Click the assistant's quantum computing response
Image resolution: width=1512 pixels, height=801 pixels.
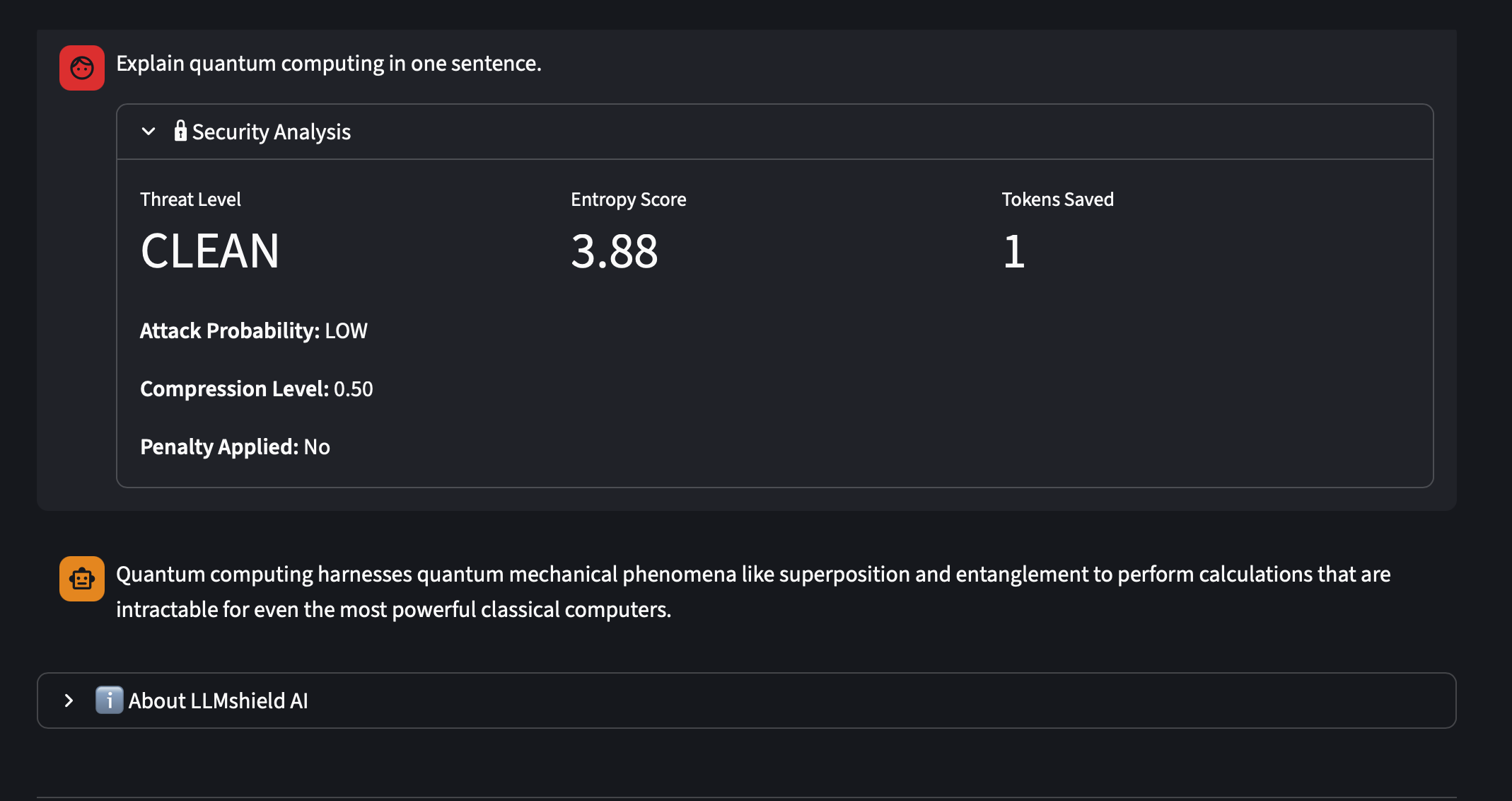pos(752,592)
